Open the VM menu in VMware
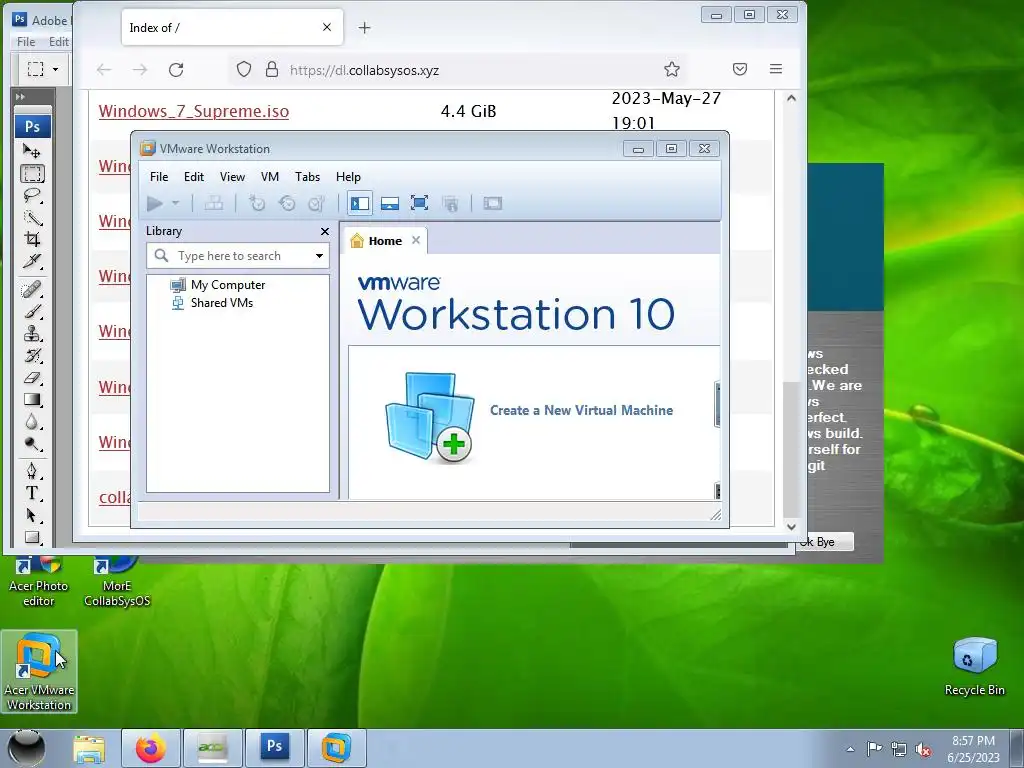 tap(270, 177)
